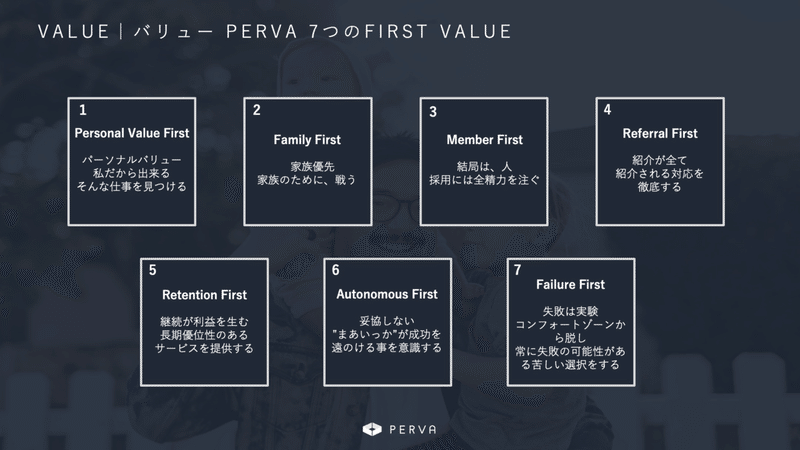This screenshot has width=800, height=450.
Task: Select the Failure First card
Action: [570, 322]
